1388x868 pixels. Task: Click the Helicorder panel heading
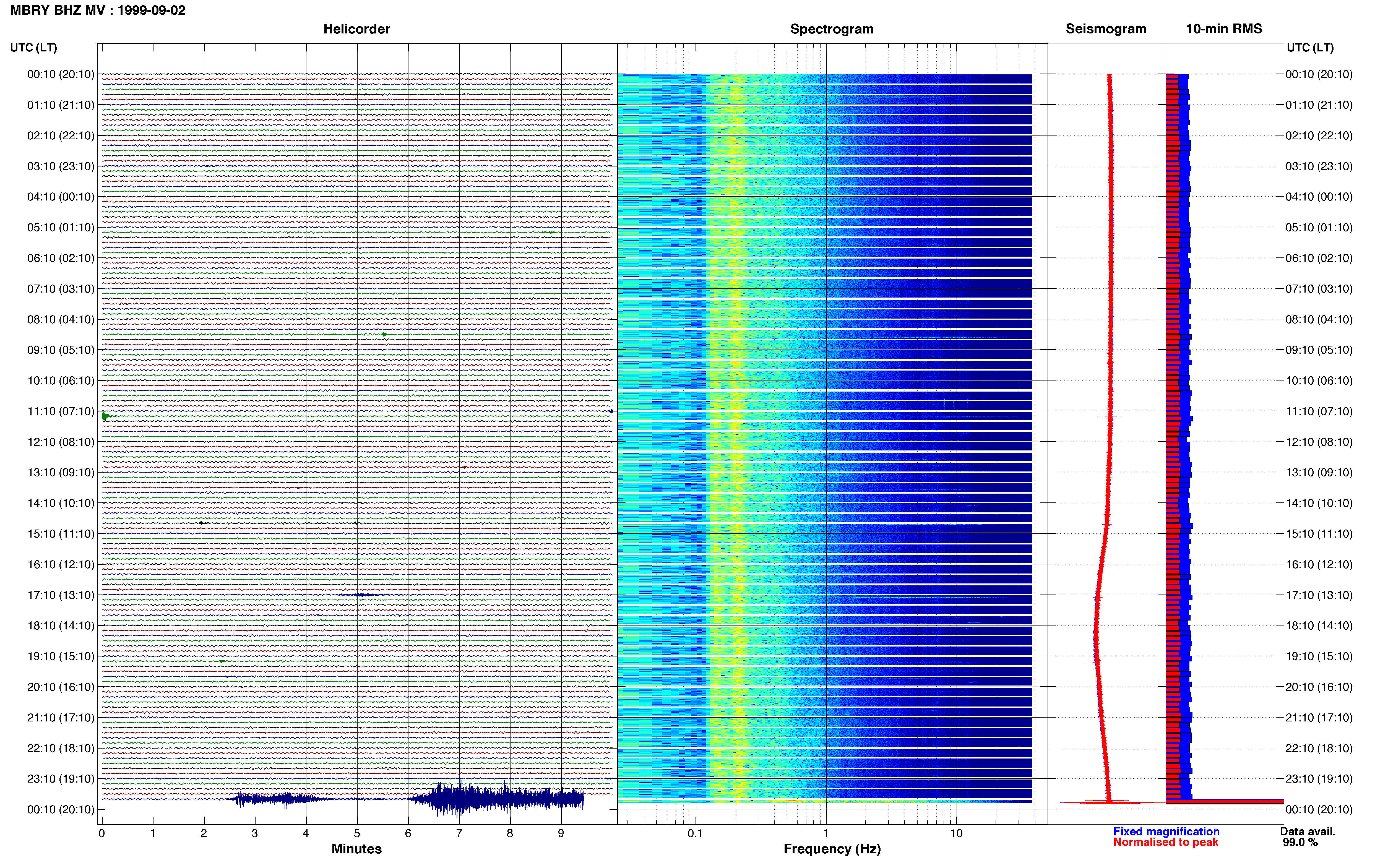pos(356,29)
